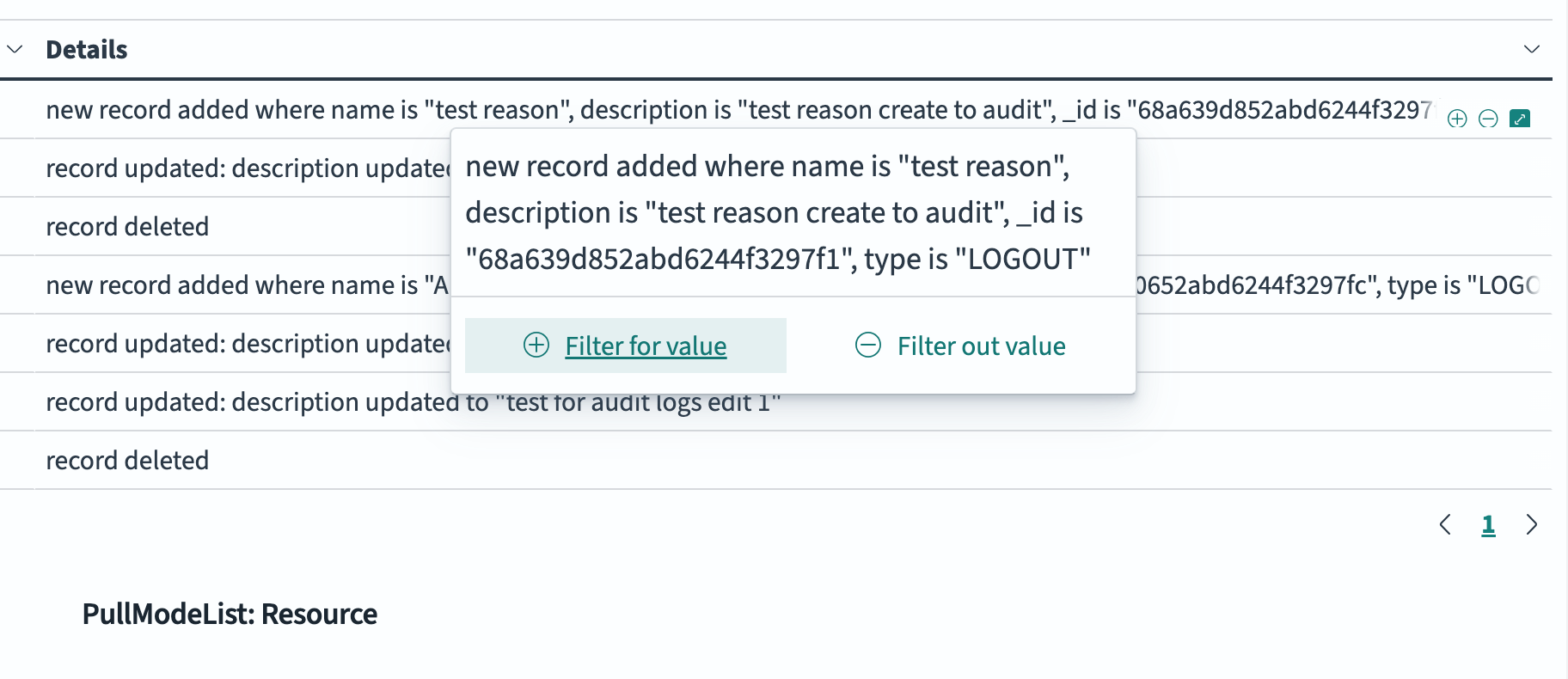Select the first "record deleted" row

[x=127, y=227]
